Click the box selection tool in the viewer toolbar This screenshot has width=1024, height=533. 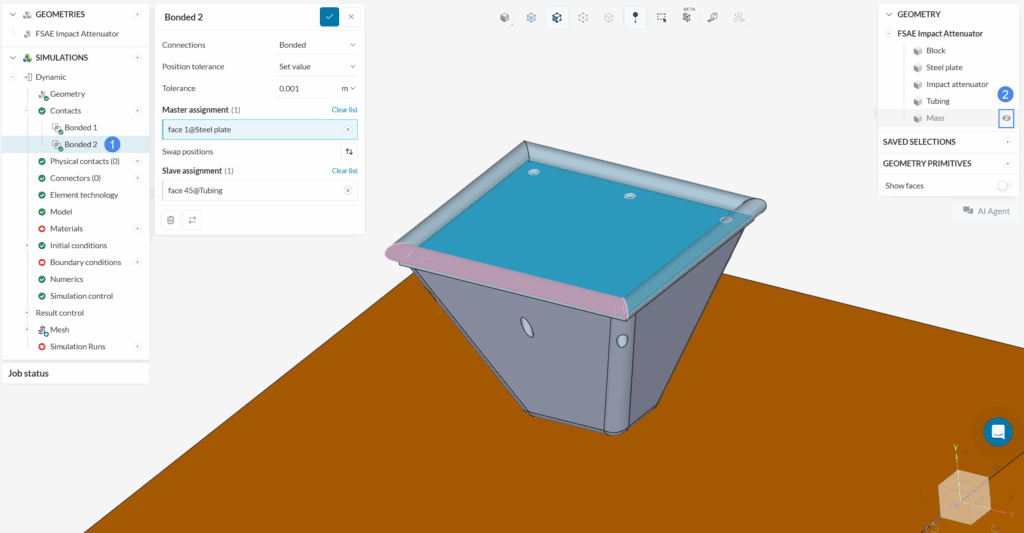(661, 17)
